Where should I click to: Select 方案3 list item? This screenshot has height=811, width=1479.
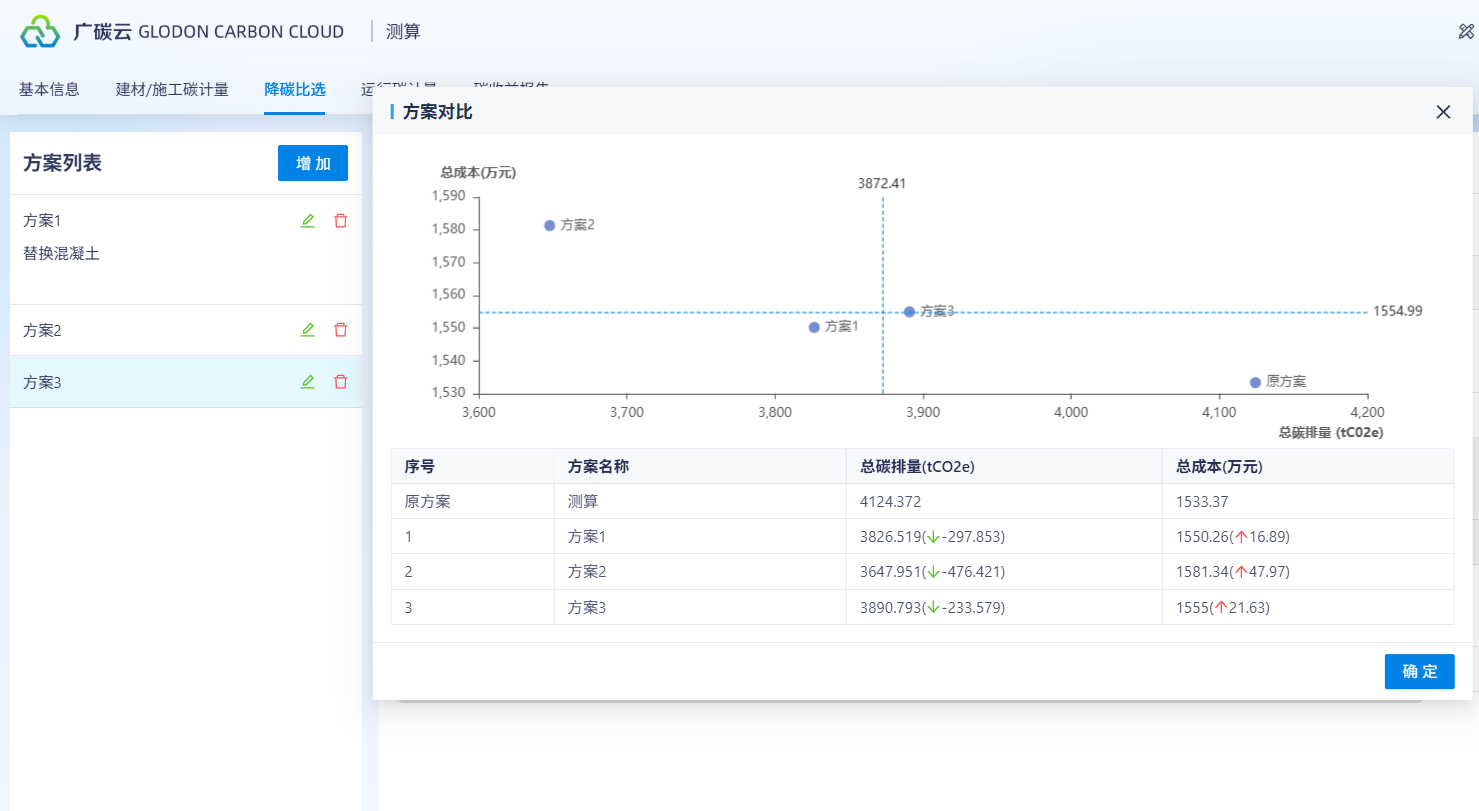43,382
